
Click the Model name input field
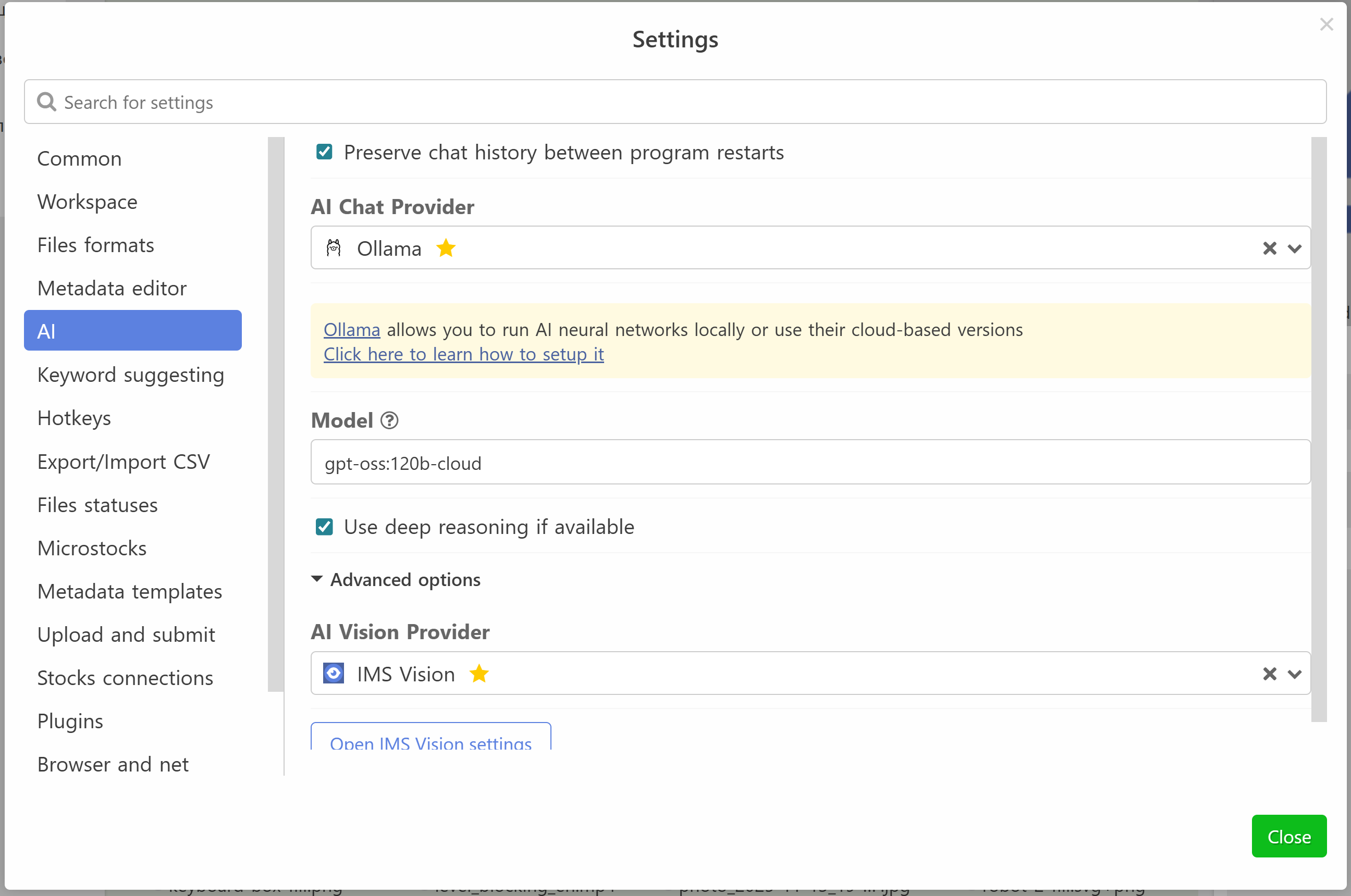[809, 462]
